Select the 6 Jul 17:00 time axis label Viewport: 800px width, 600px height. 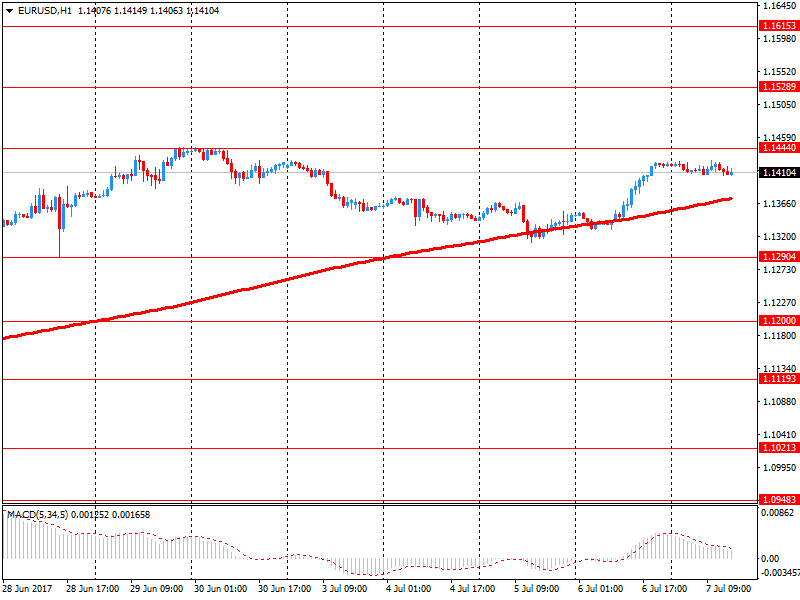[x=664, y=589]
